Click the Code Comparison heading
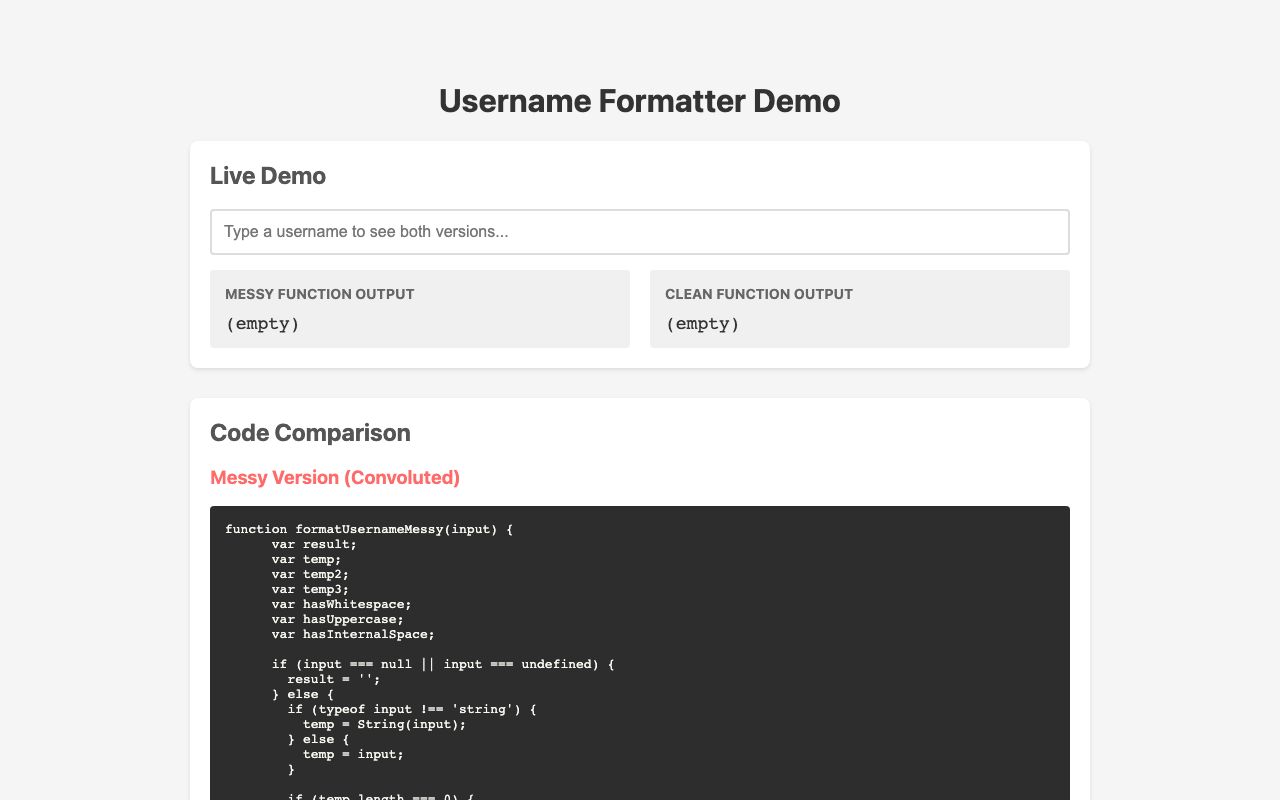 pos(310,433)
